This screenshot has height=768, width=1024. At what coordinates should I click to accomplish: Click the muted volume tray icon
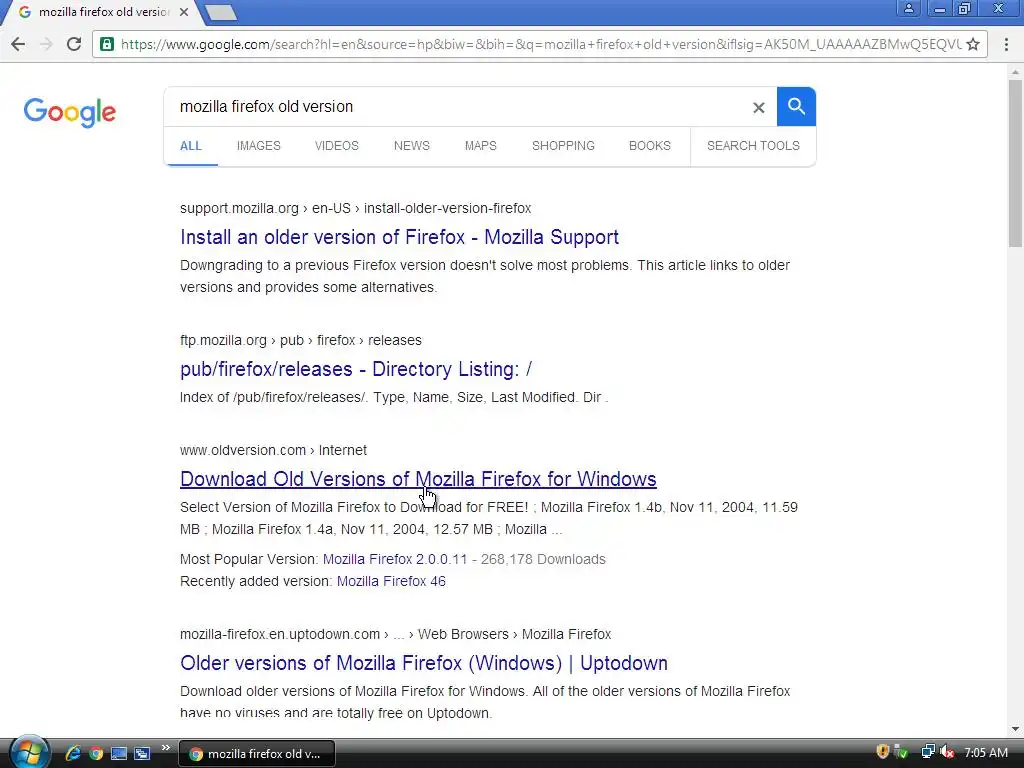click(x=947, y=752)
